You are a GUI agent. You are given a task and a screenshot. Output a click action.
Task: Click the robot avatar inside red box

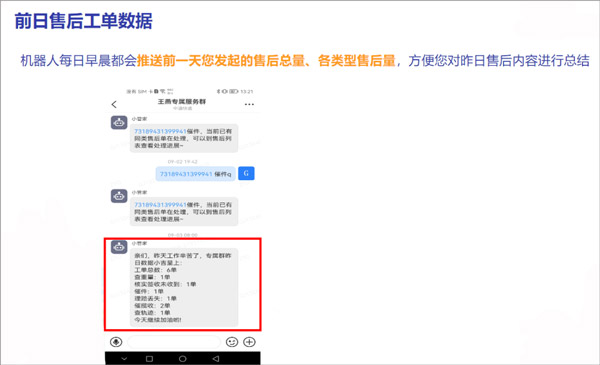tap(119, 247)
